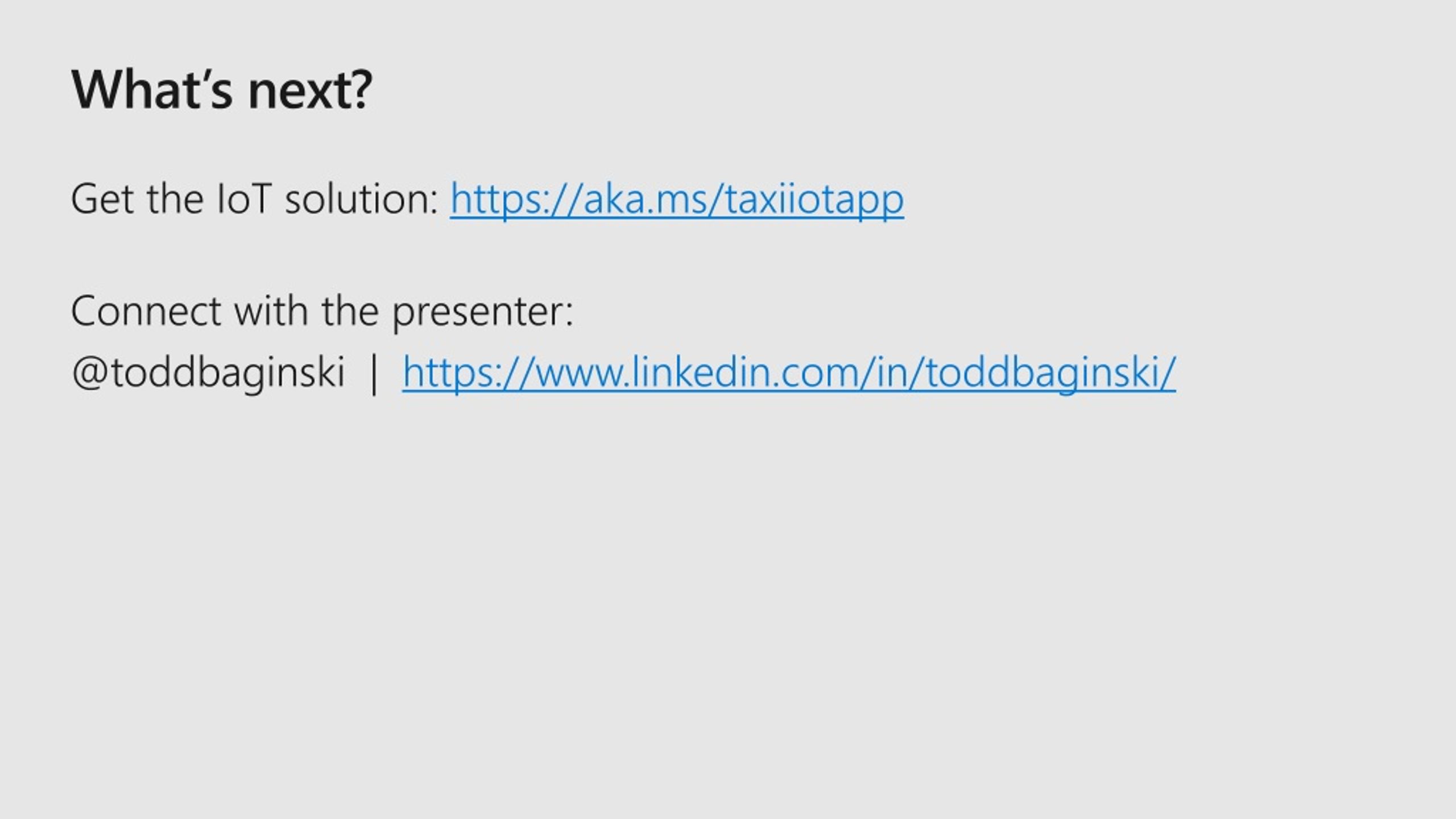Click the "Connect with the presenter:" text
1456x819 pixels.
click(x=322, y=312)
